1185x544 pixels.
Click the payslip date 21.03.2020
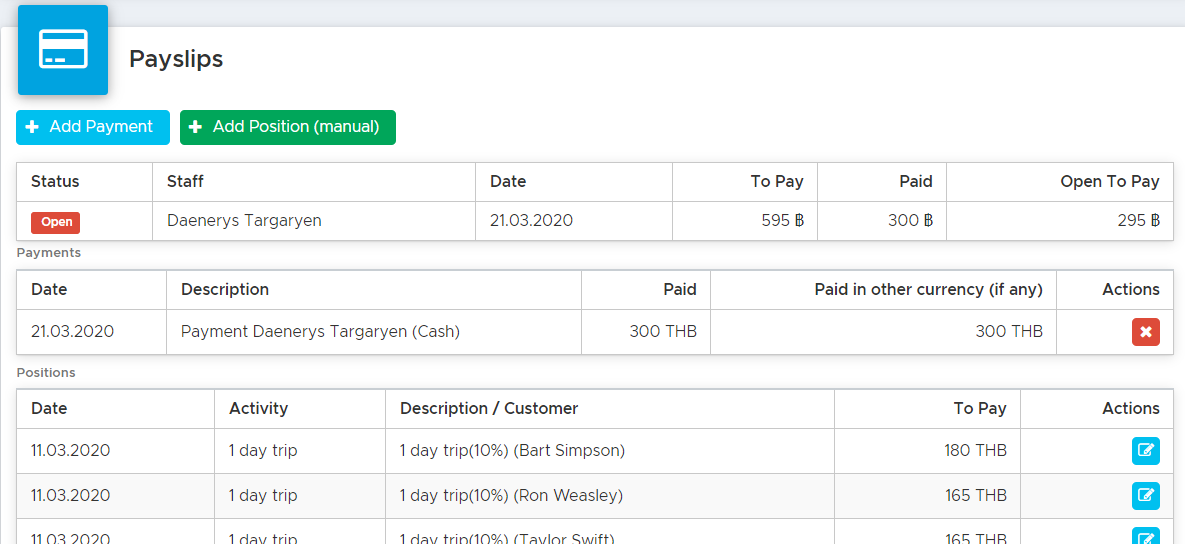[531, 221]
